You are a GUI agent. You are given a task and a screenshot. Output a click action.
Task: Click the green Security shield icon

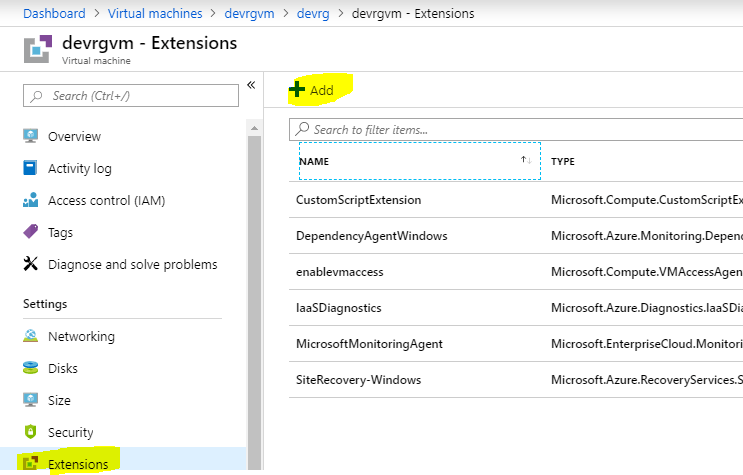30,432
